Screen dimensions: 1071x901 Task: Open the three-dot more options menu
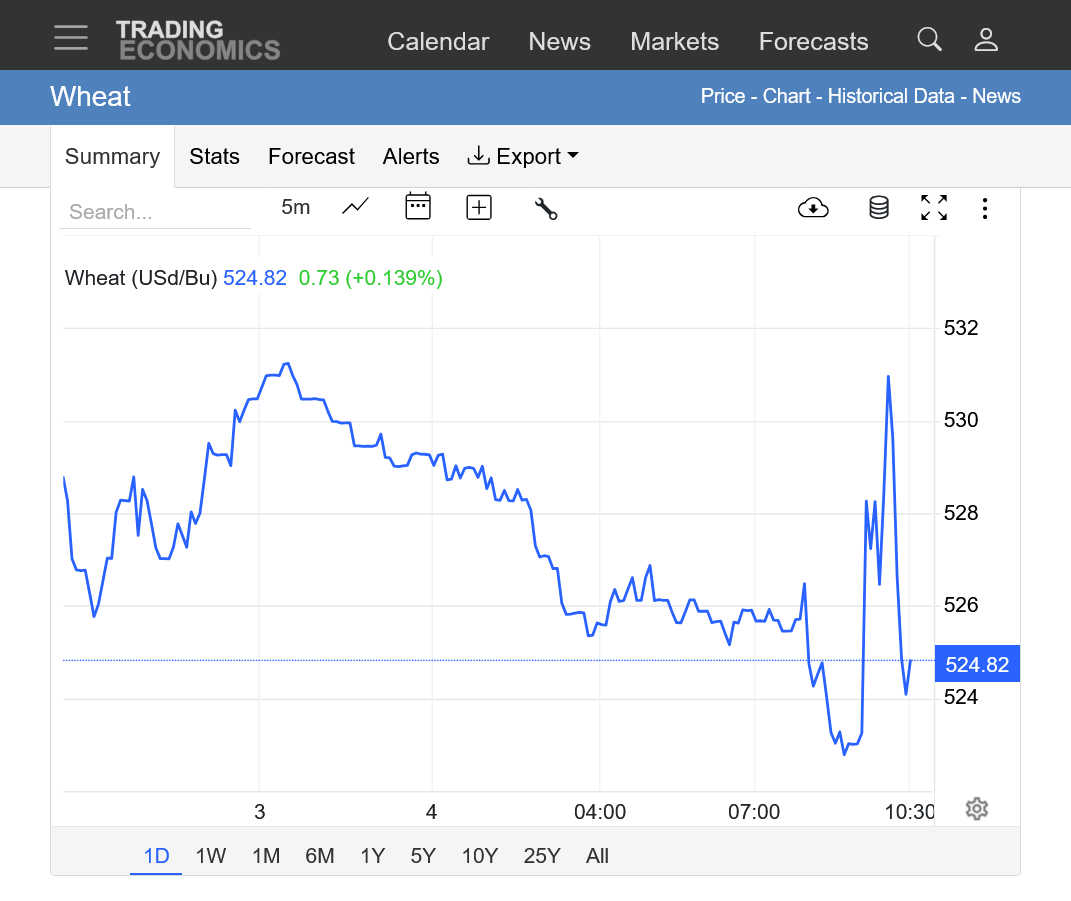pyautogui.click(x=985, y=208)
